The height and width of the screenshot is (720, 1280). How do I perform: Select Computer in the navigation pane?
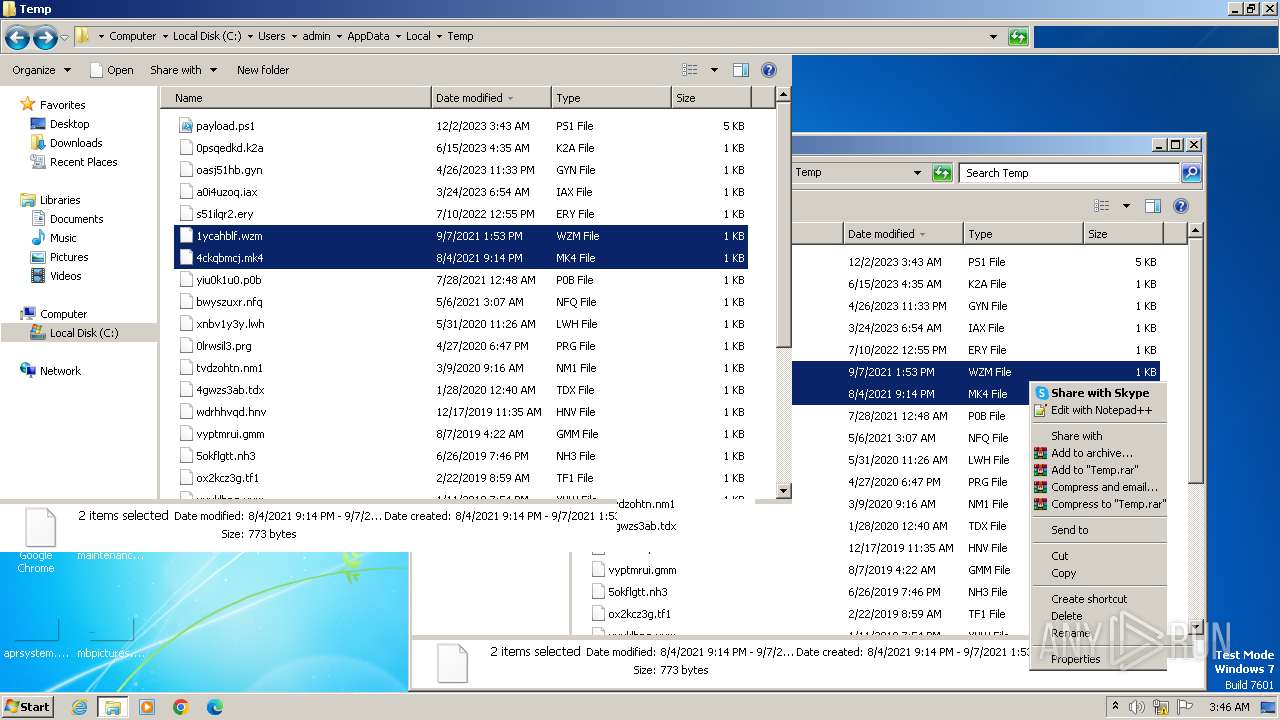tap(63, 314)
